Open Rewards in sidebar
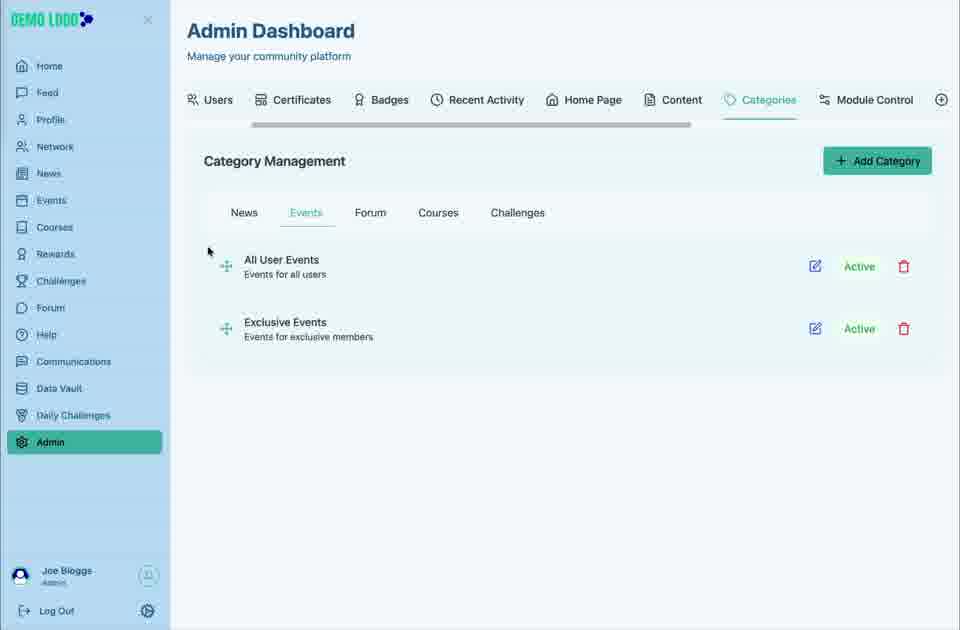 point(84,254)
